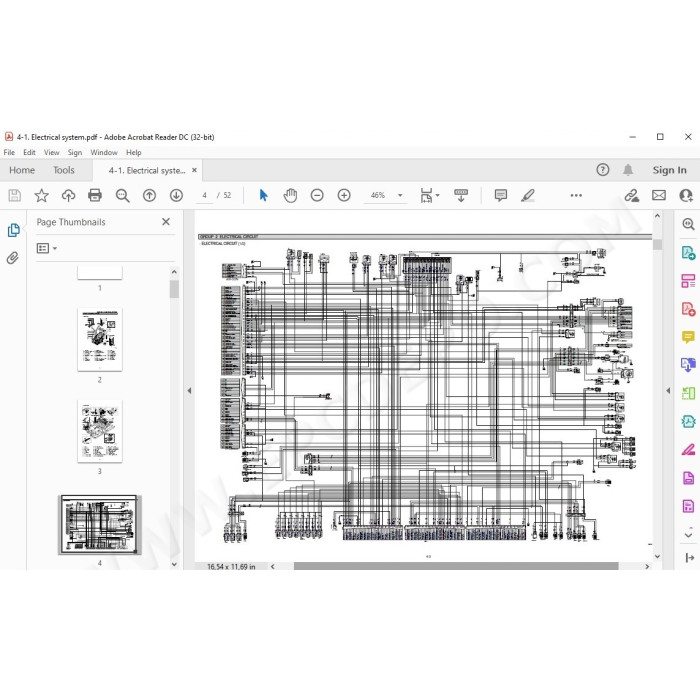Print the document with the printer icon
Viewport: 700px width, 700px height.
95,196
